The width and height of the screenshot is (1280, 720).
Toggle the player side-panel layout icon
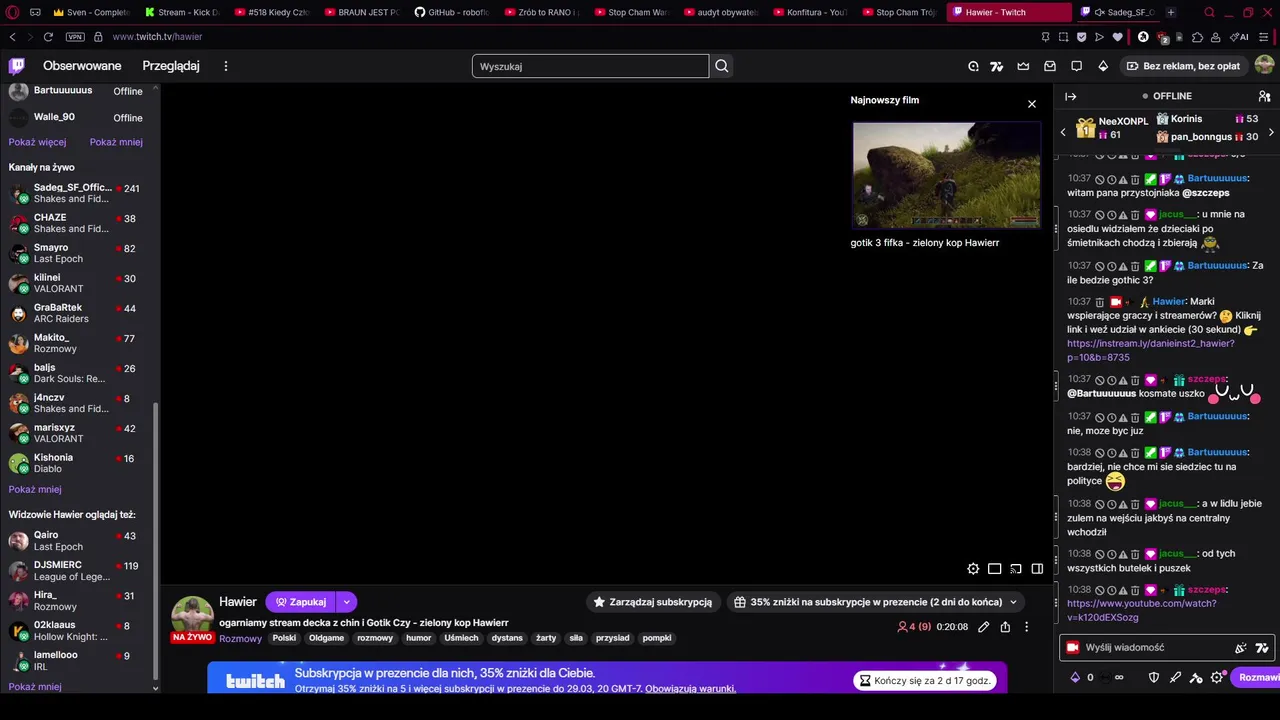coord(1037,569)
